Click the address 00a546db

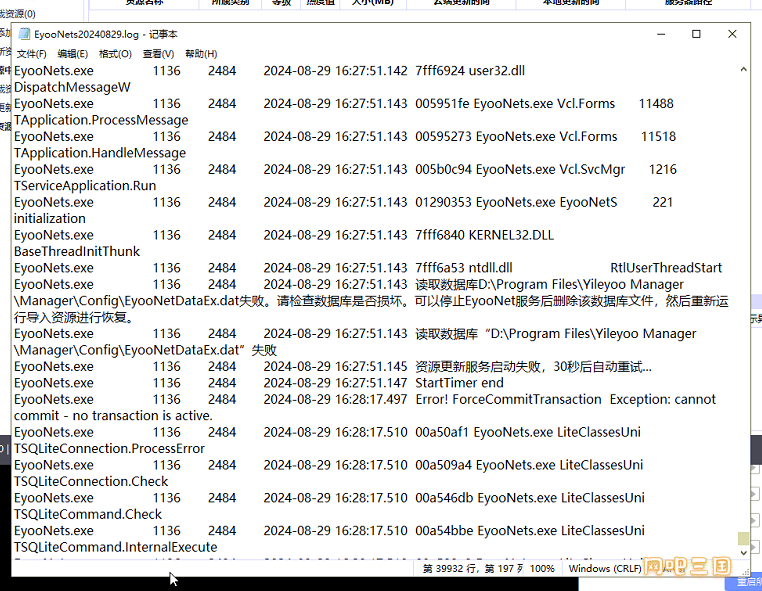coord(444,498)
